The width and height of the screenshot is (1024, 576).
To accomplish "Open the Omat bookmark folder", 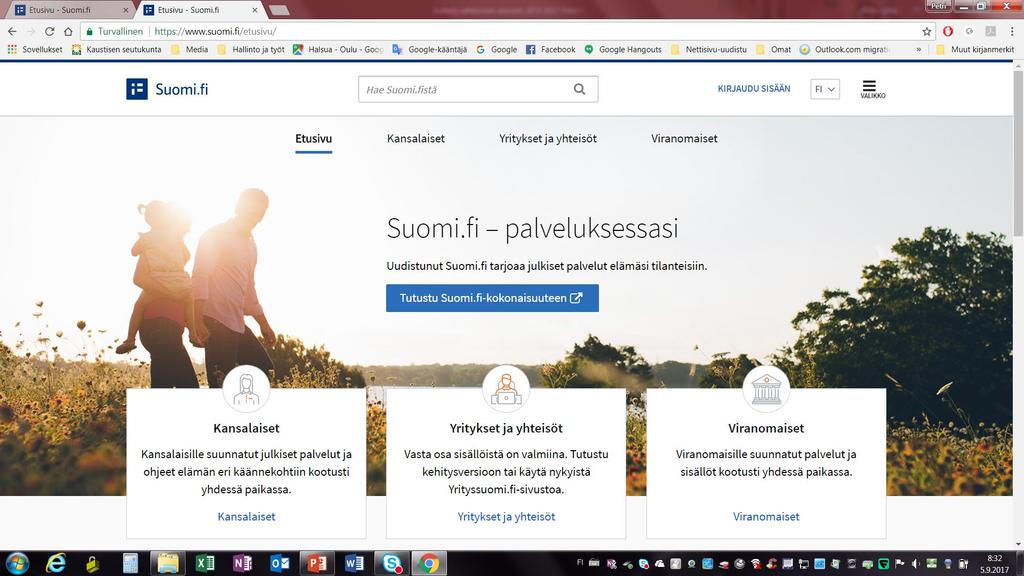I will pos(773,49).
